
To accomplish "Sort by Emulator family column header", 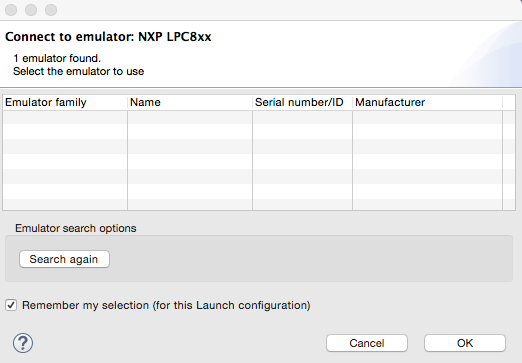I will coord(65,102).
